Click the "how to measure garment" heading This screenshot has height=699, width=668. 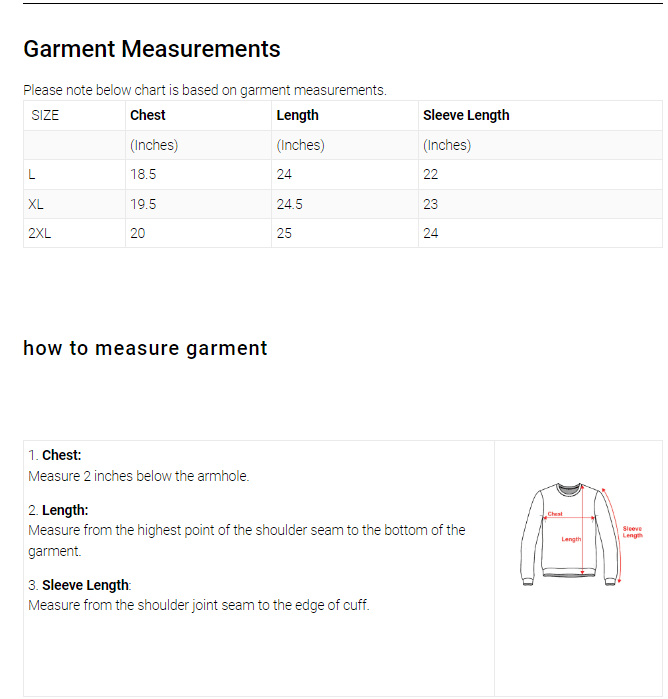(x=145, y=348)
